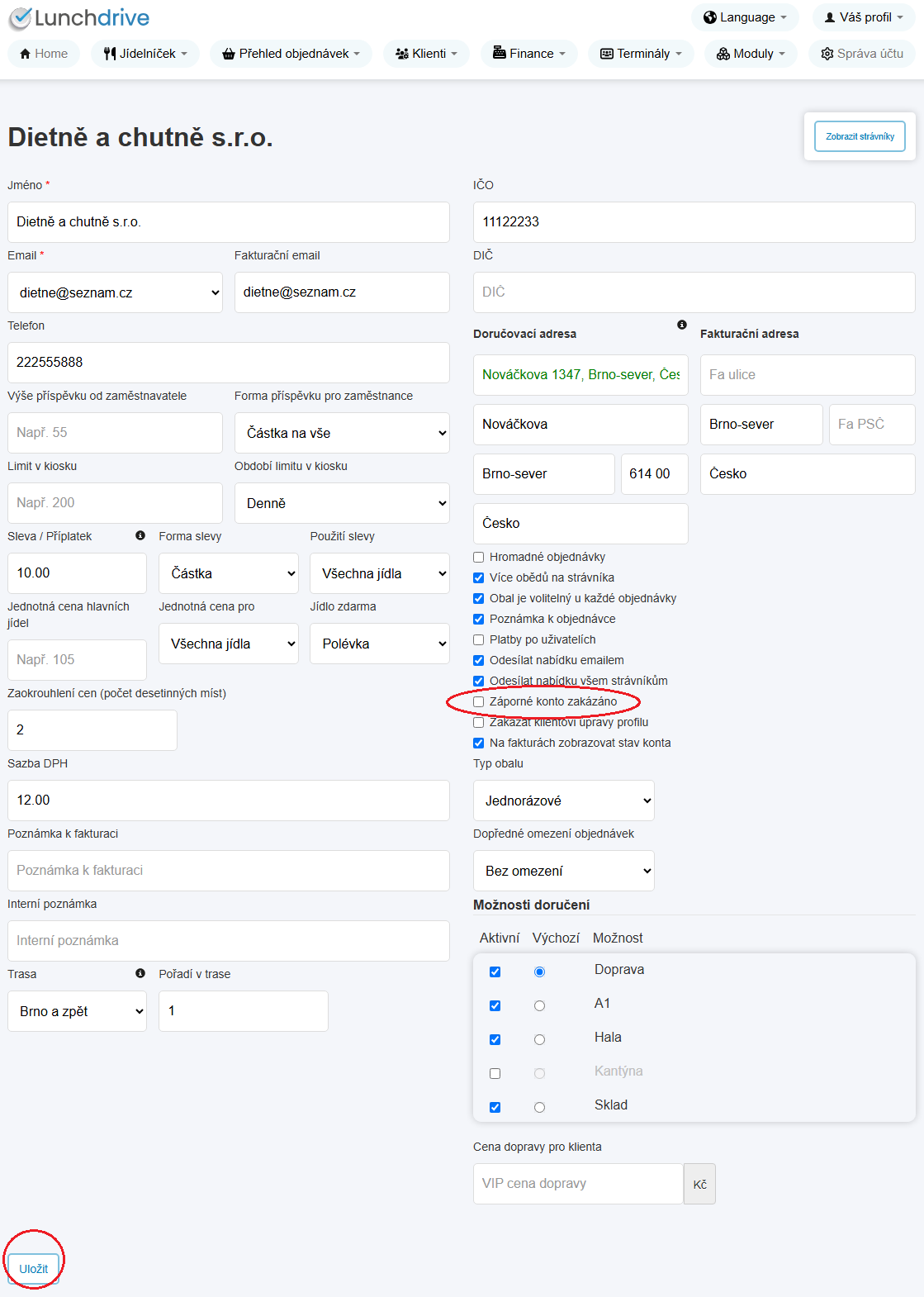Enable Aktivní checkbox for Kantýna
The width and height of the screenshot is (924, 1297).
[x=495, y=1073]
